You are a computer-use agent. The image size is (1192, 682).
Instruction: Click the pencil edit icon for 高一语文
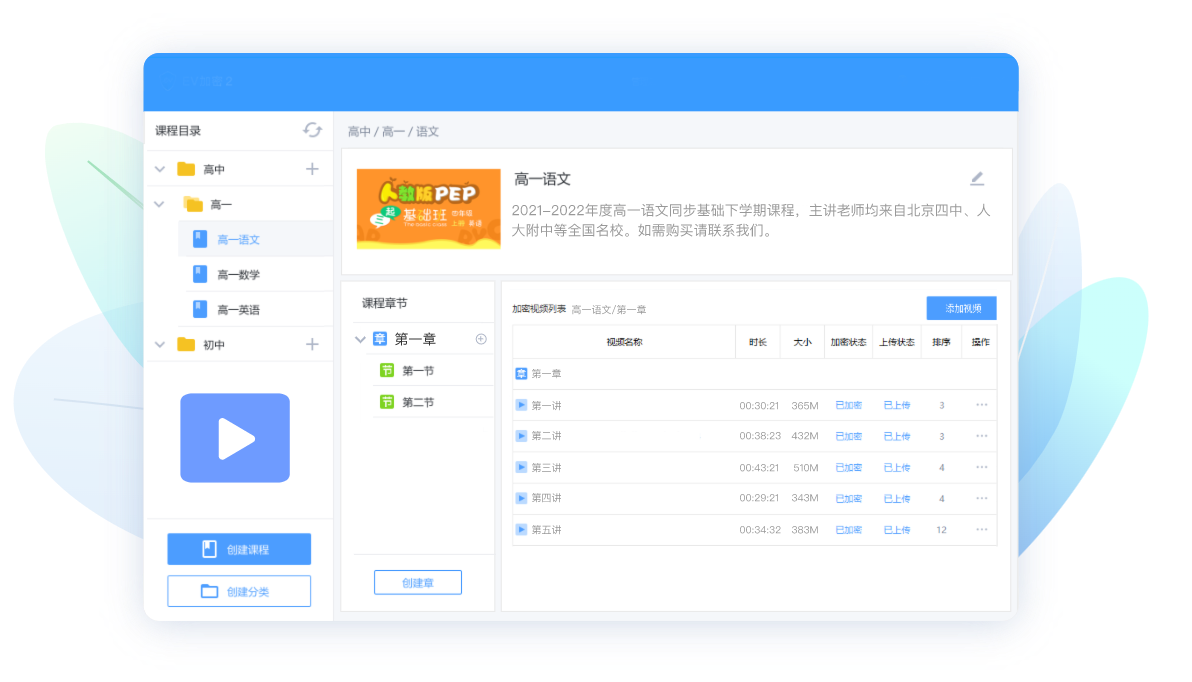[977, 179]
